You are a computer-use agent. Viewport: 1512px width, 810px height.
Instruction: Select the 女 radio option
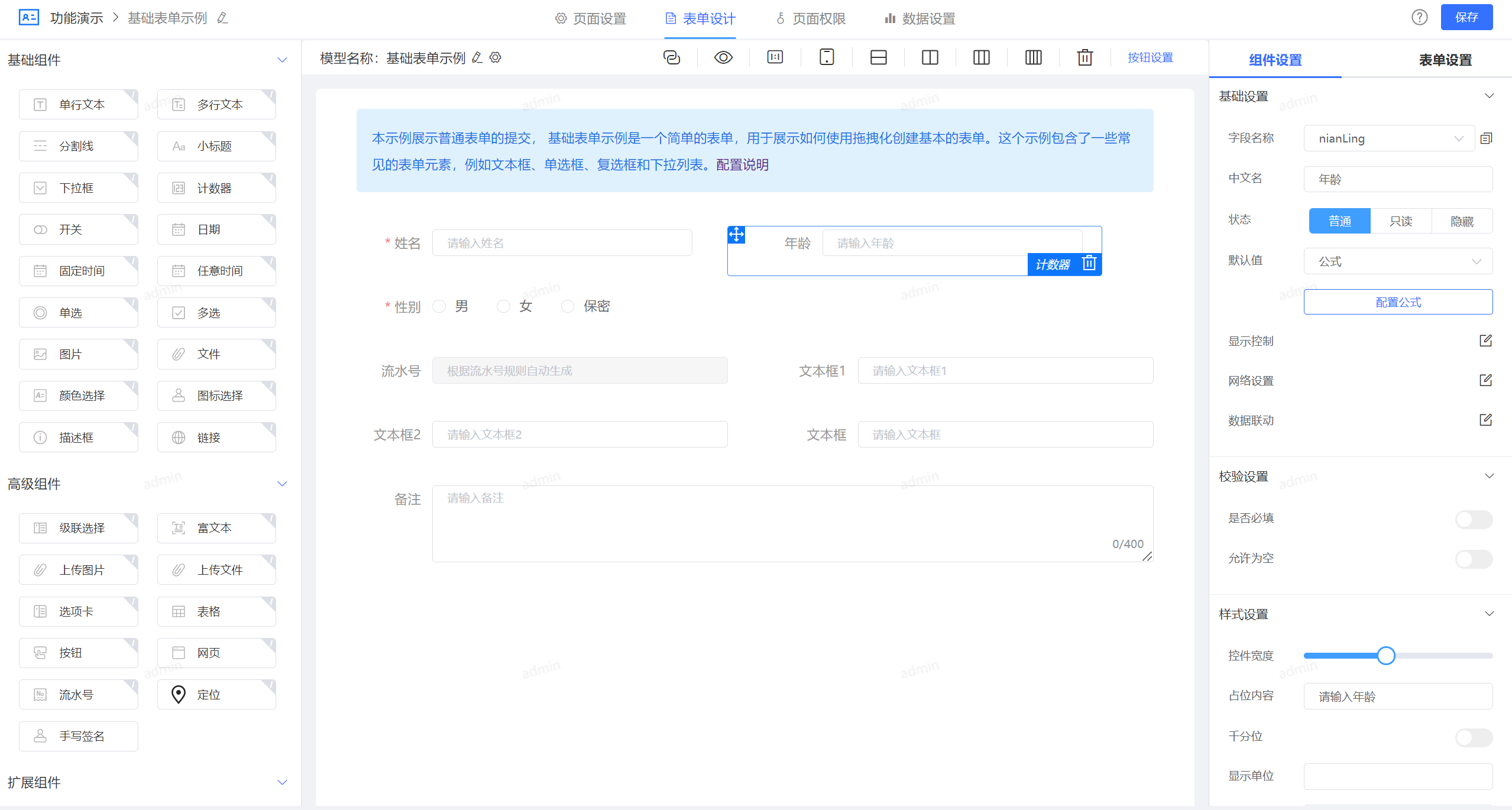coord(503,306)
